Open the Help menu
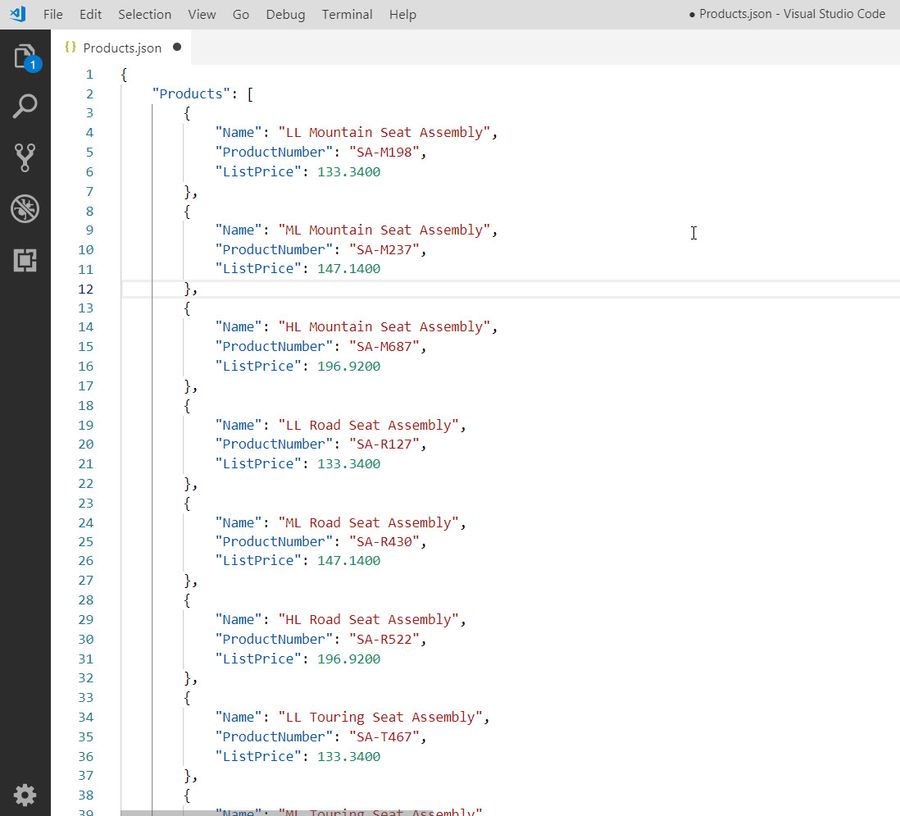This screenshot has width=900, height=816. pos(402,14)
